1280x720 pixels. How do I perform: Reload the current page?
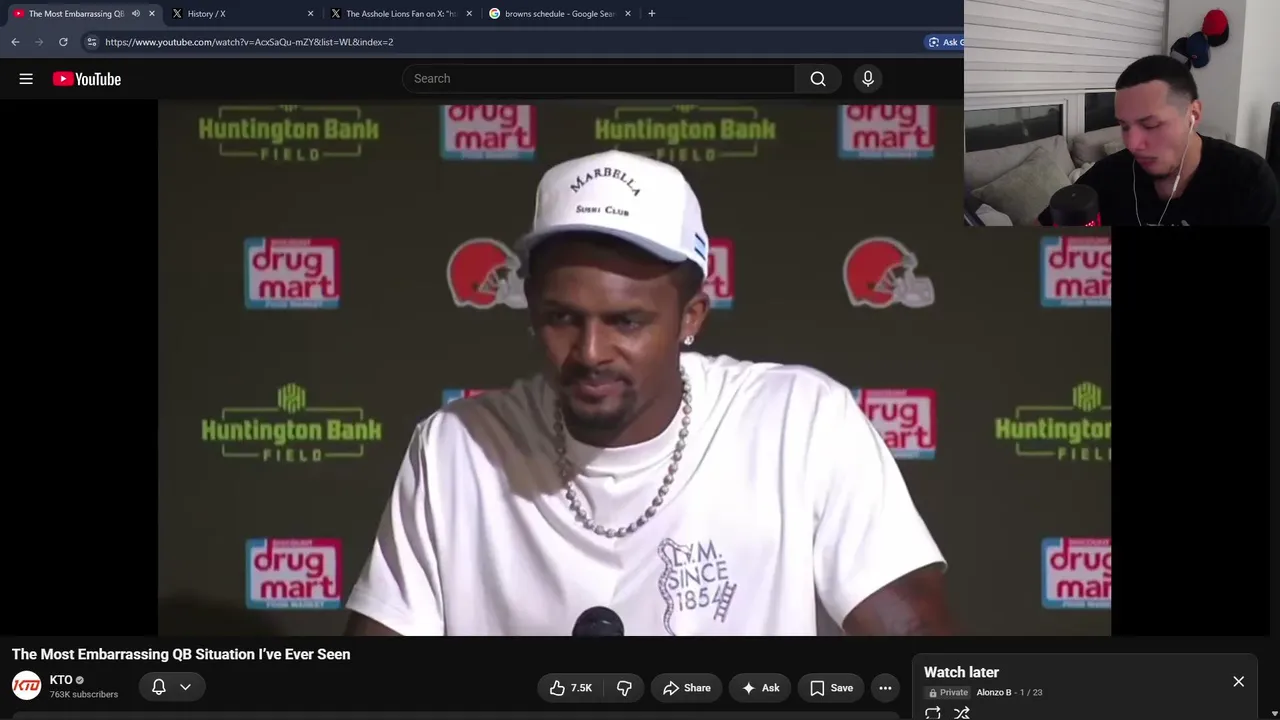tap(63, 42)
